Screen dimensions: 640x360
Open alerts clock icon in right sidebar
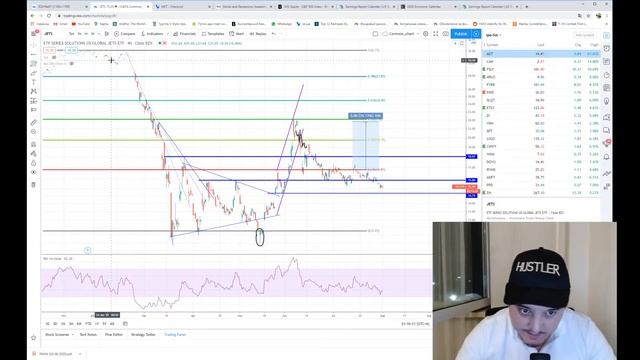607,49
